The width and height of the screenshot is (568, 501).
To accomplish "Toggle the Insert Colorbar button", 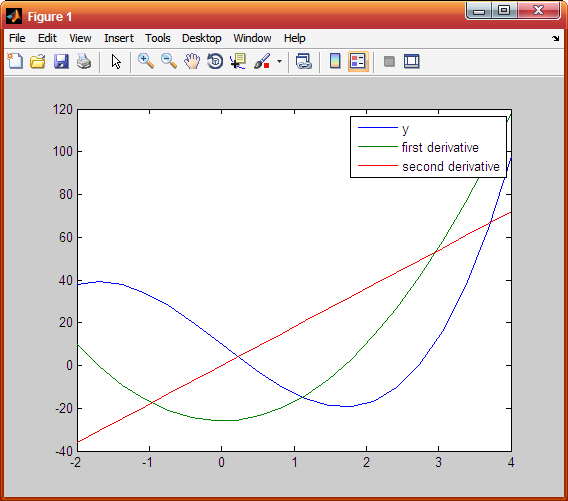I will 335,61.
